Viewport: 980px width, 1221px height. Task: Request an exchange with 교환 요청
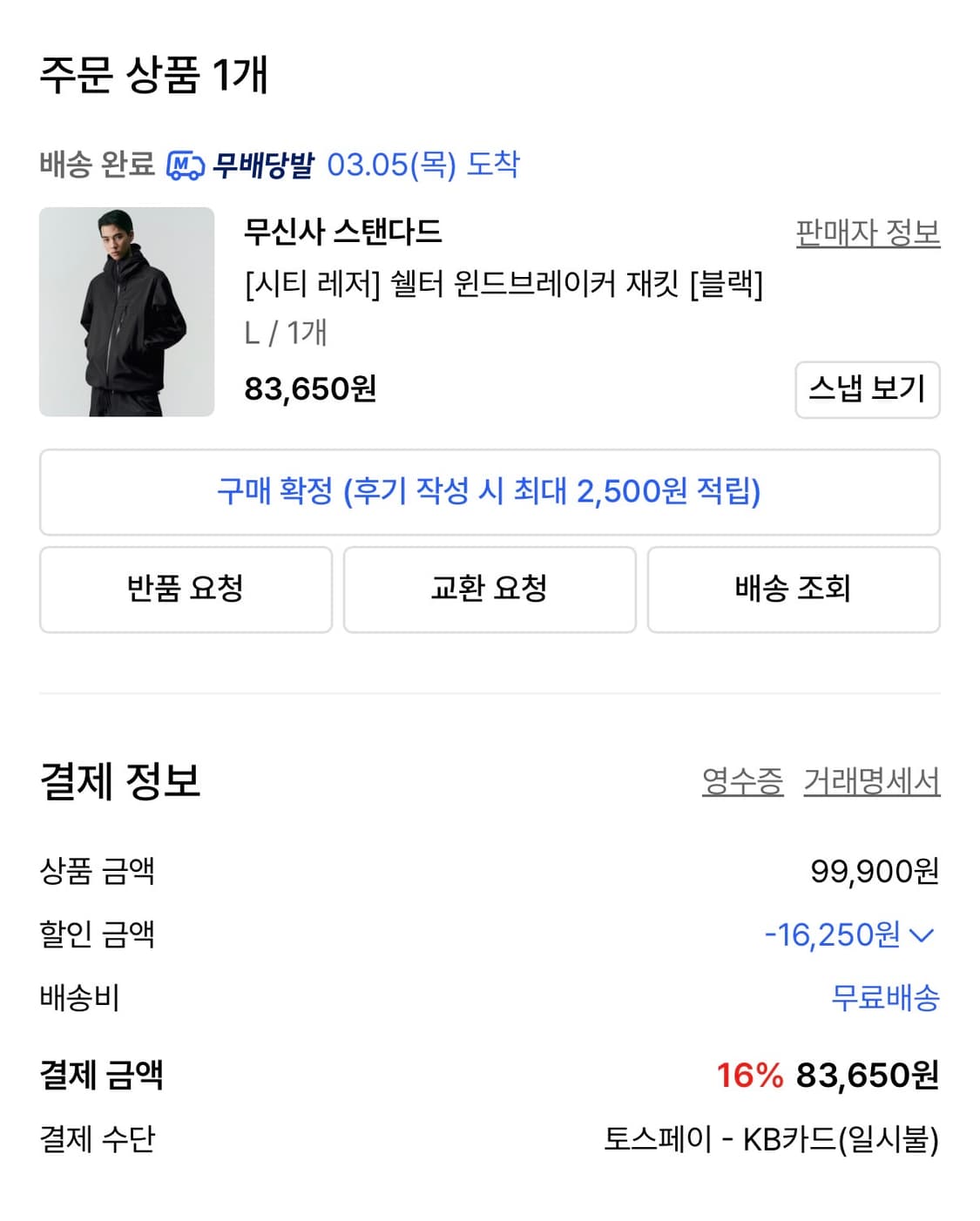[490, 590]
